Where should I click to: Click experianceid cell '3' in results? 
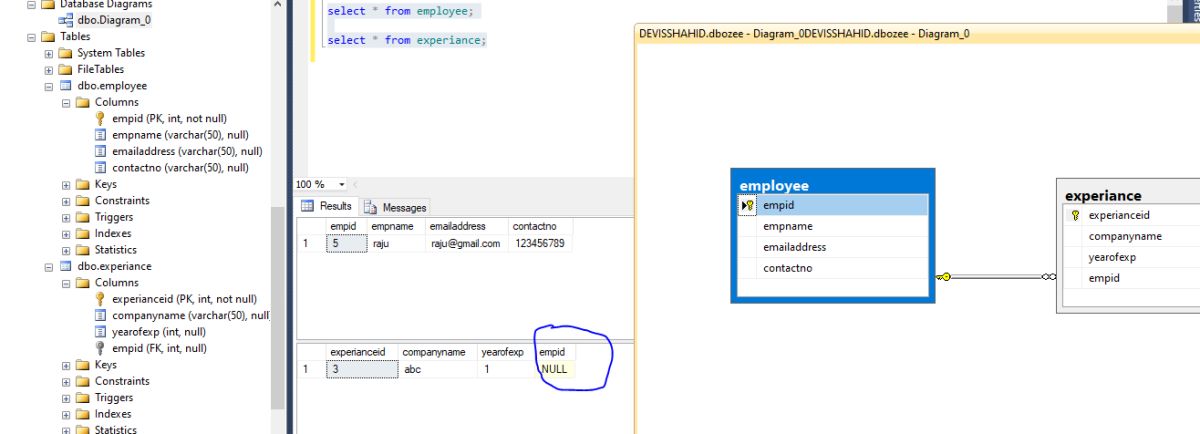click(x=361, y=369)
